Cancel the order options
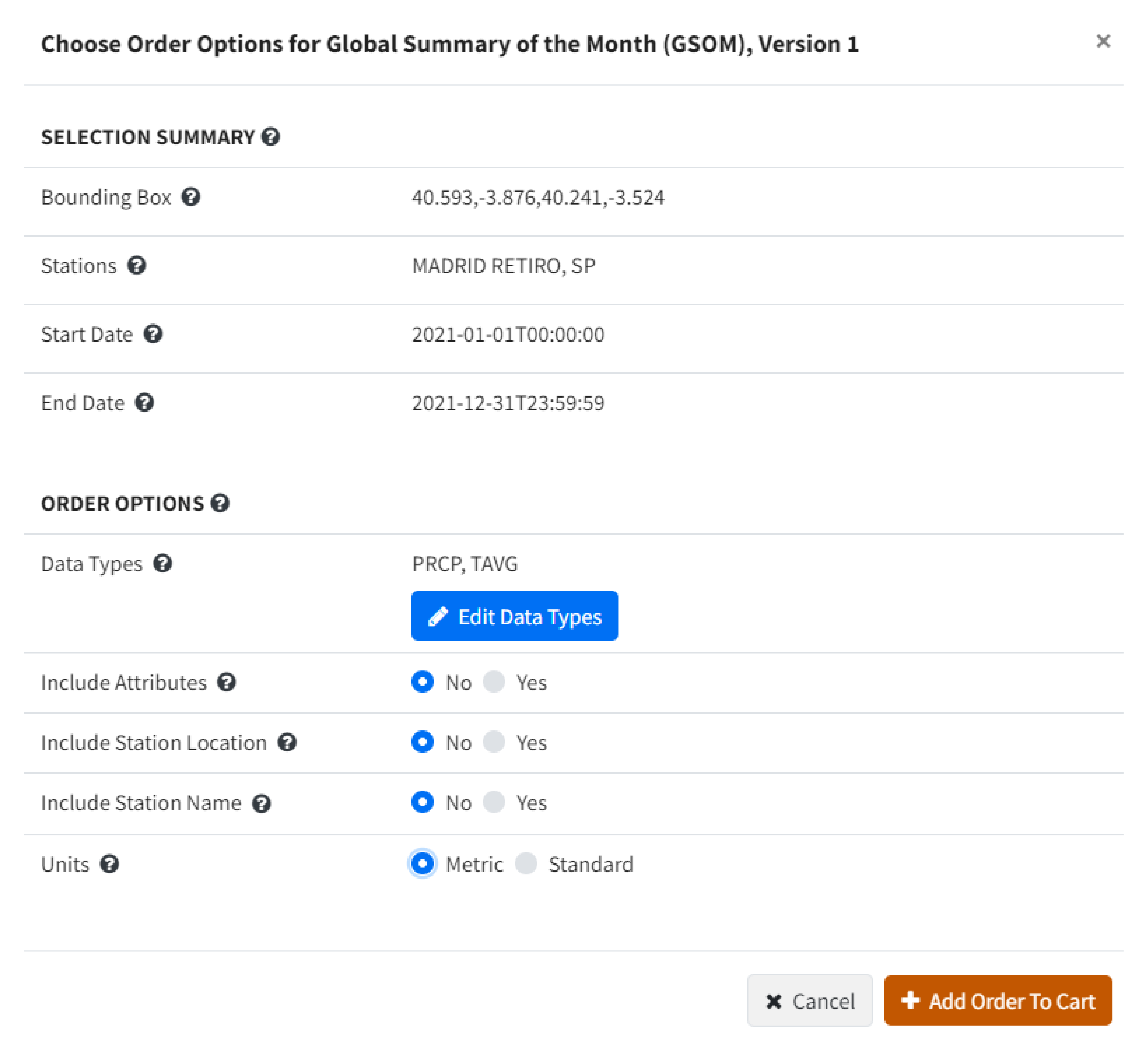Screen dimensions: 1148x1058 809,1001
